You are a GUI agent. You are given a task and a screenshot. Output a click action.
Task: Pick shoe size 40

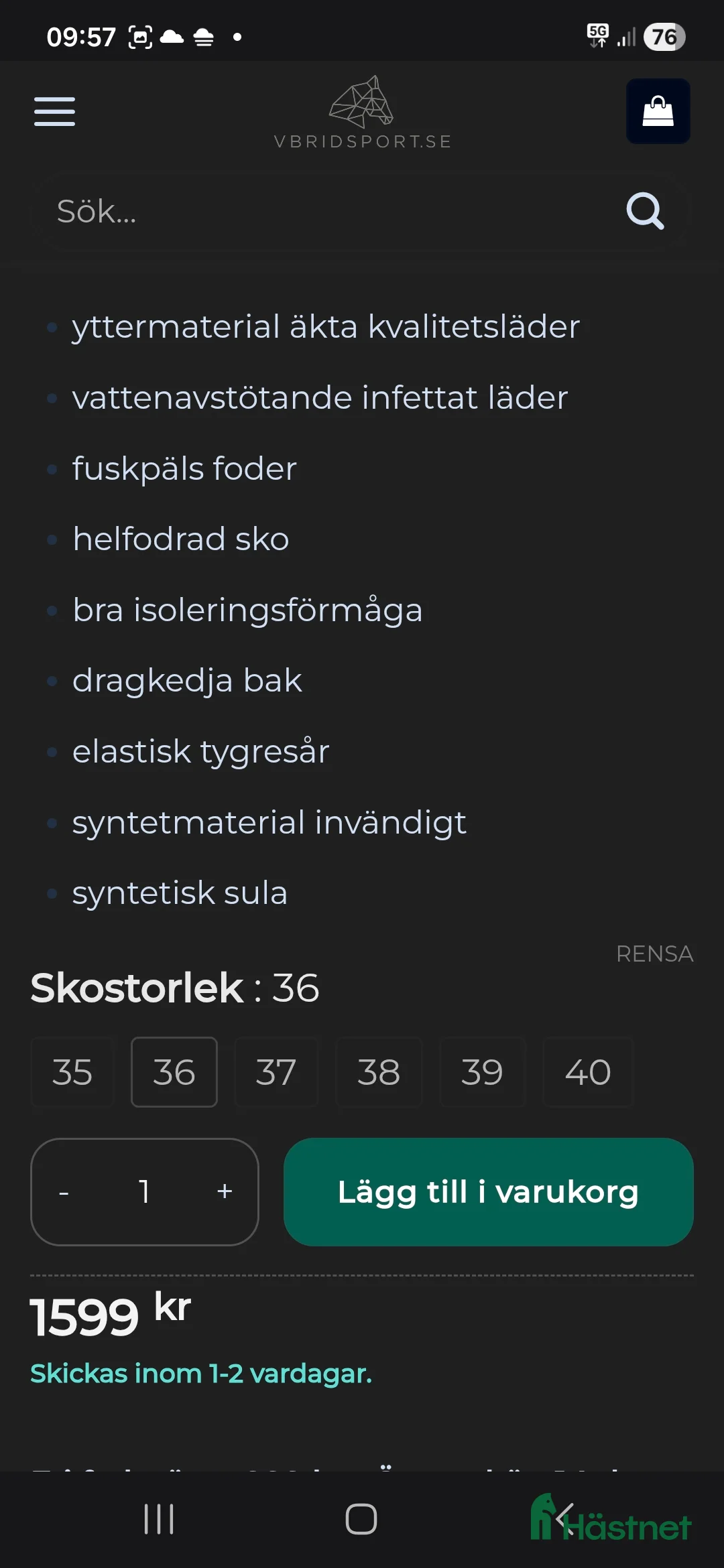pos(587,1072)
